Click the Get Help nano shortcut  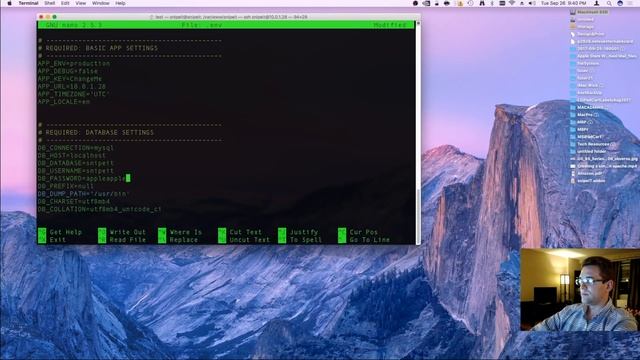tap(60, 232)
